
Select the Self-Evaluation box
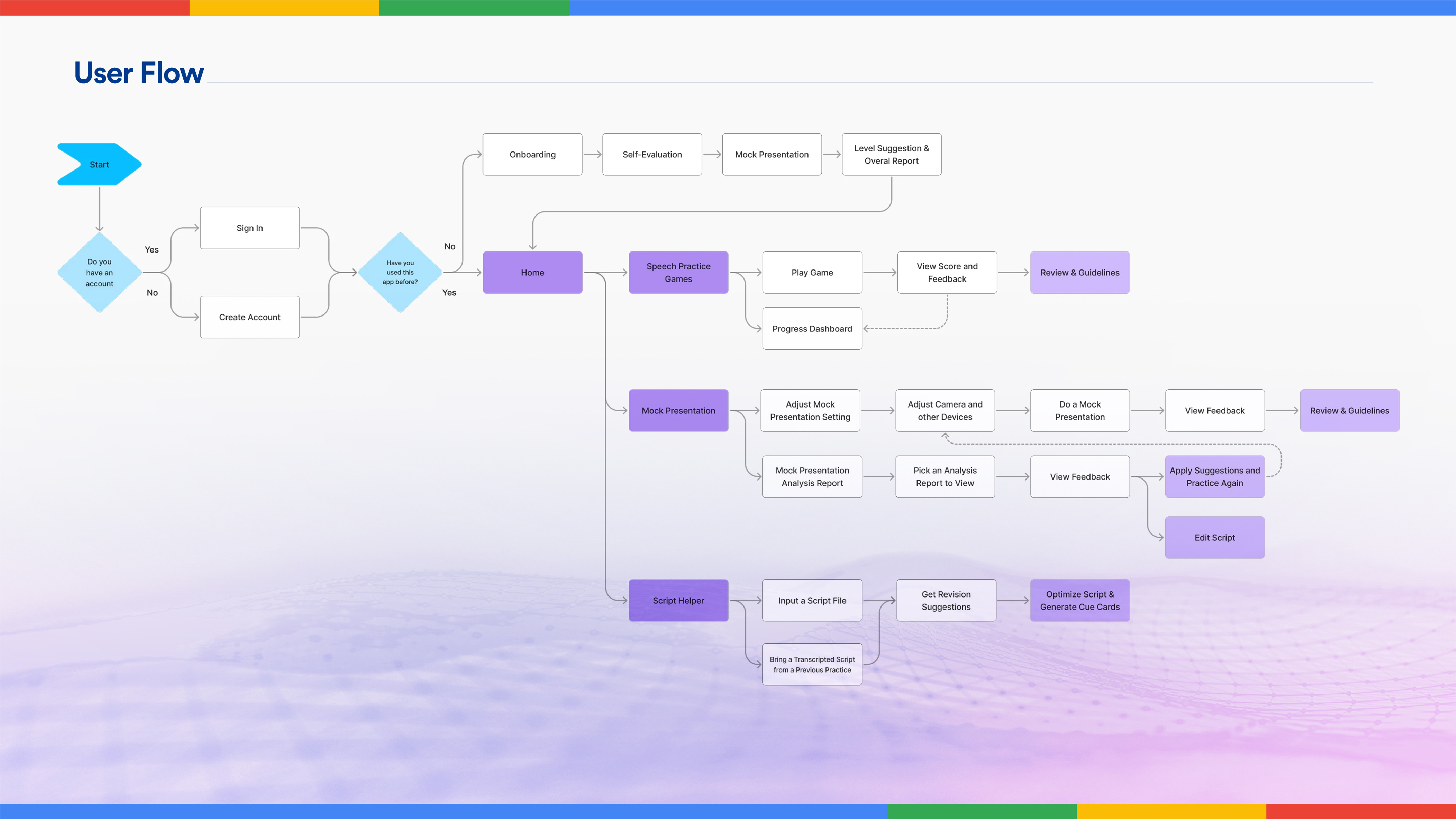652,154
